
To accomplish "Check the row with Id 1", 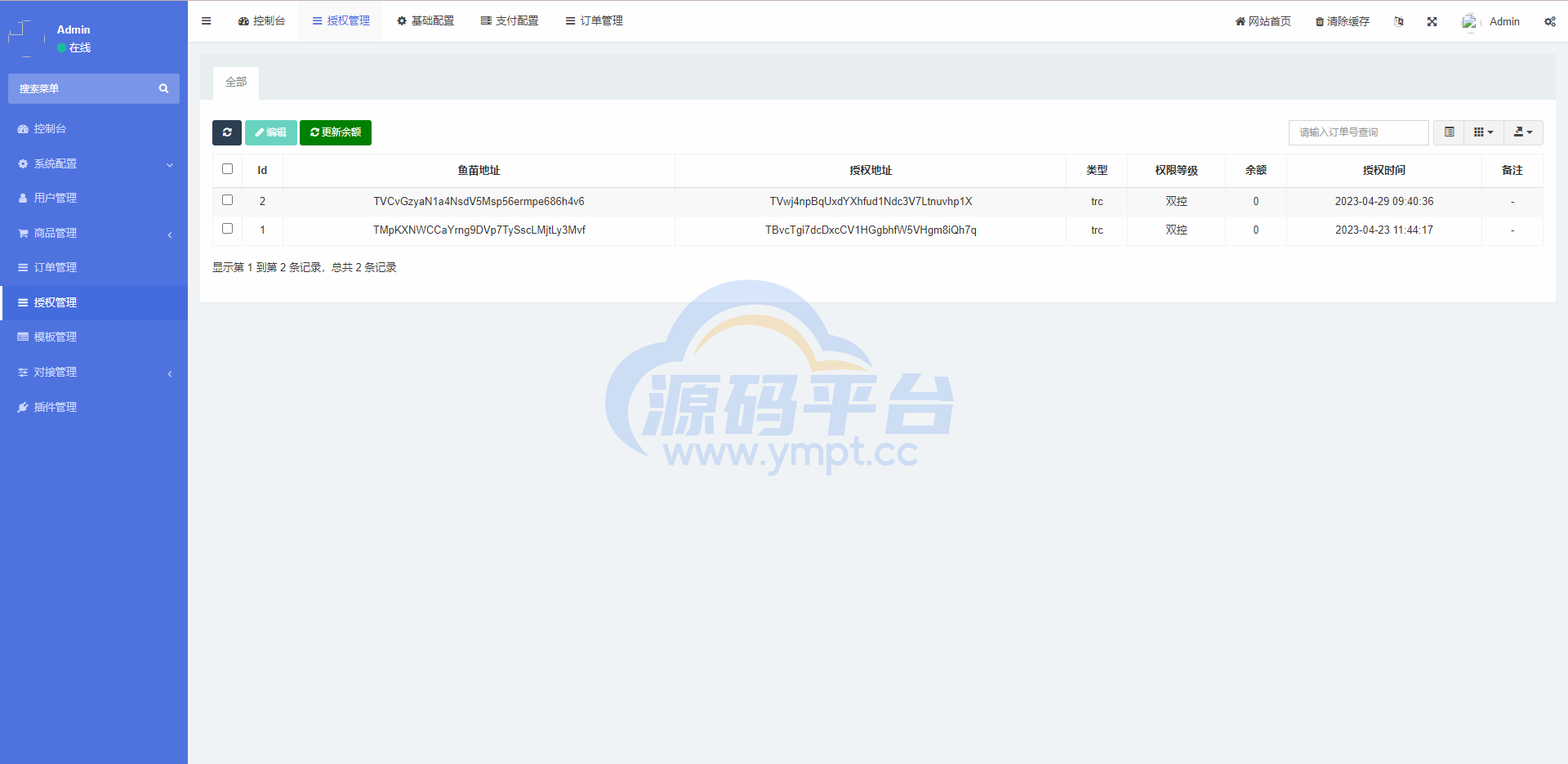I will [227, 229].
